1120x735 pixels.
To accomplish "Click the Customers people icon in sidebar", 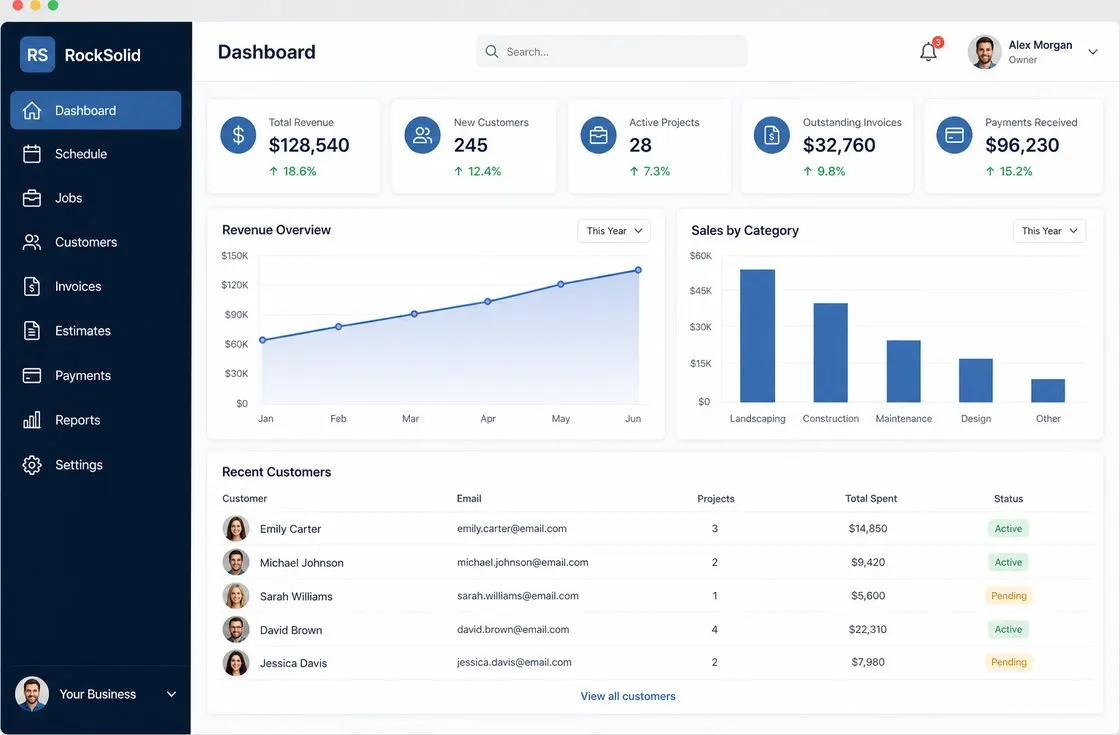I will coord(31,242).
